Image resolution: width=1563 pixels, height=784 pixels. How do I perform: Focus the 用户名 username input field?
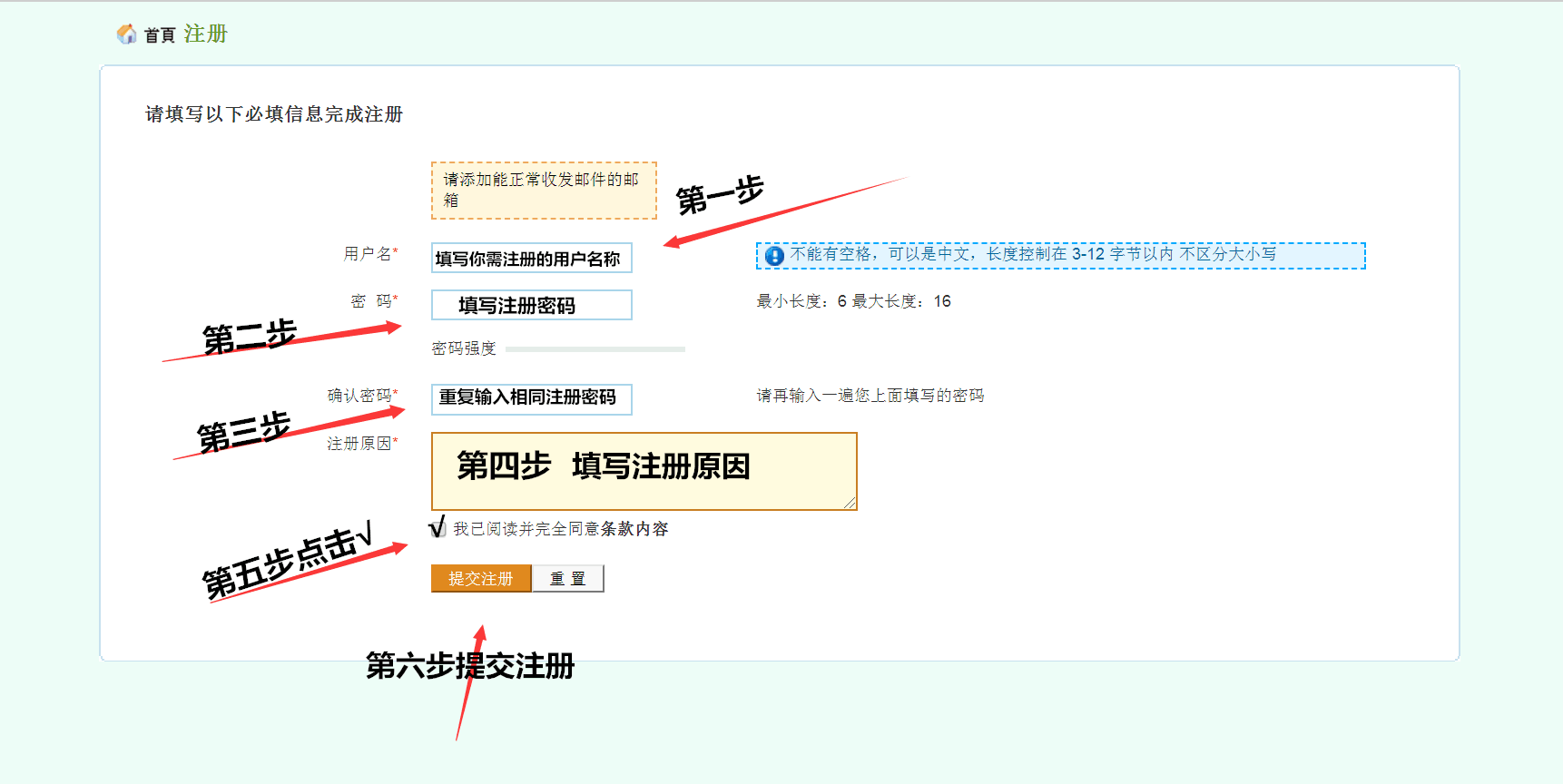coord(531,259)
